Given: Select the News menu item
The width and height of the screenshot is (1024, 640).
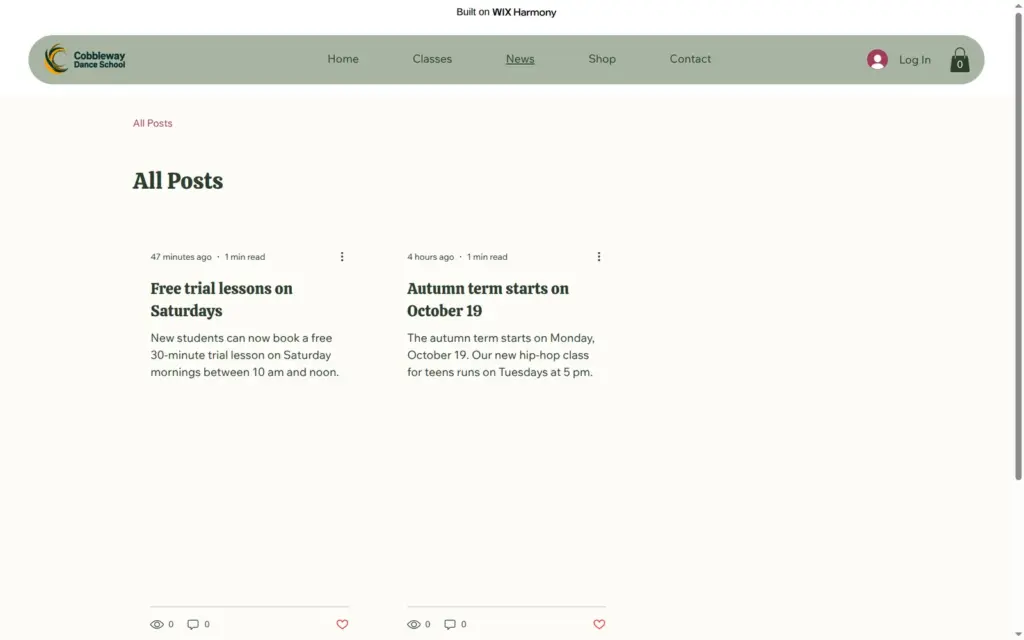Looking at the screenshot, I should point(520,59).
